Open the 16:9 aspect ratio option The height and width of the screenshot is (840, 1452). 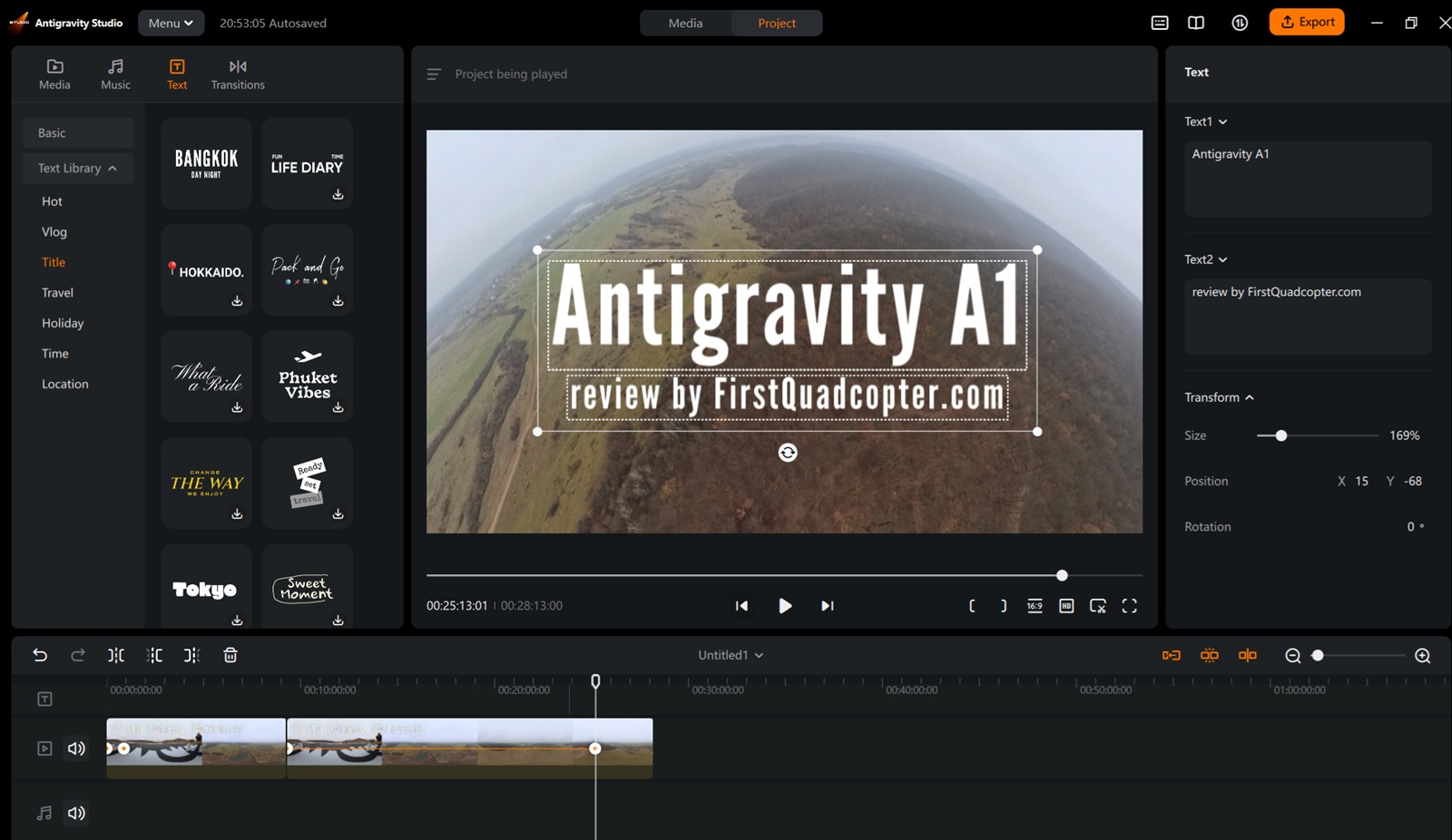[1035, 606]
